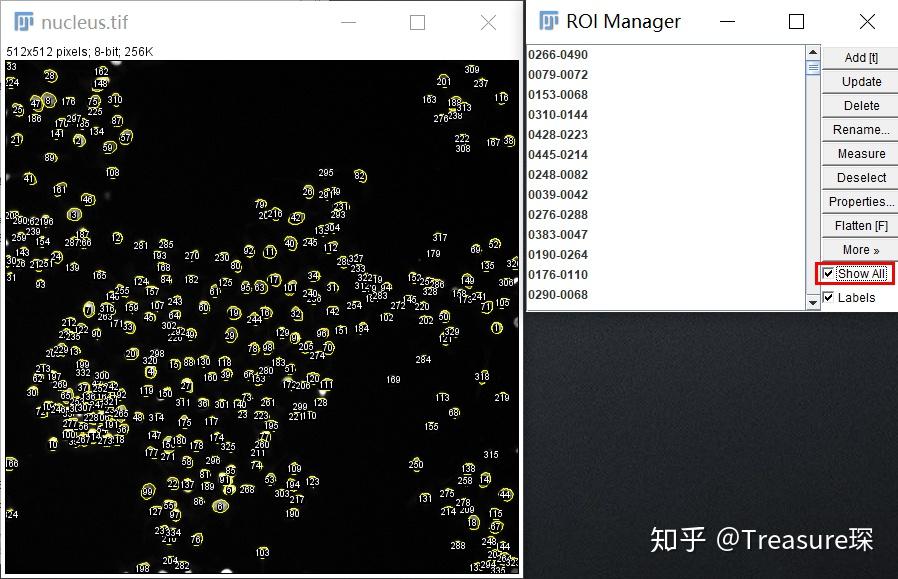Open the Rename... dialog
Viewport: 898px width, 579px height.
[x=858, y=129]
